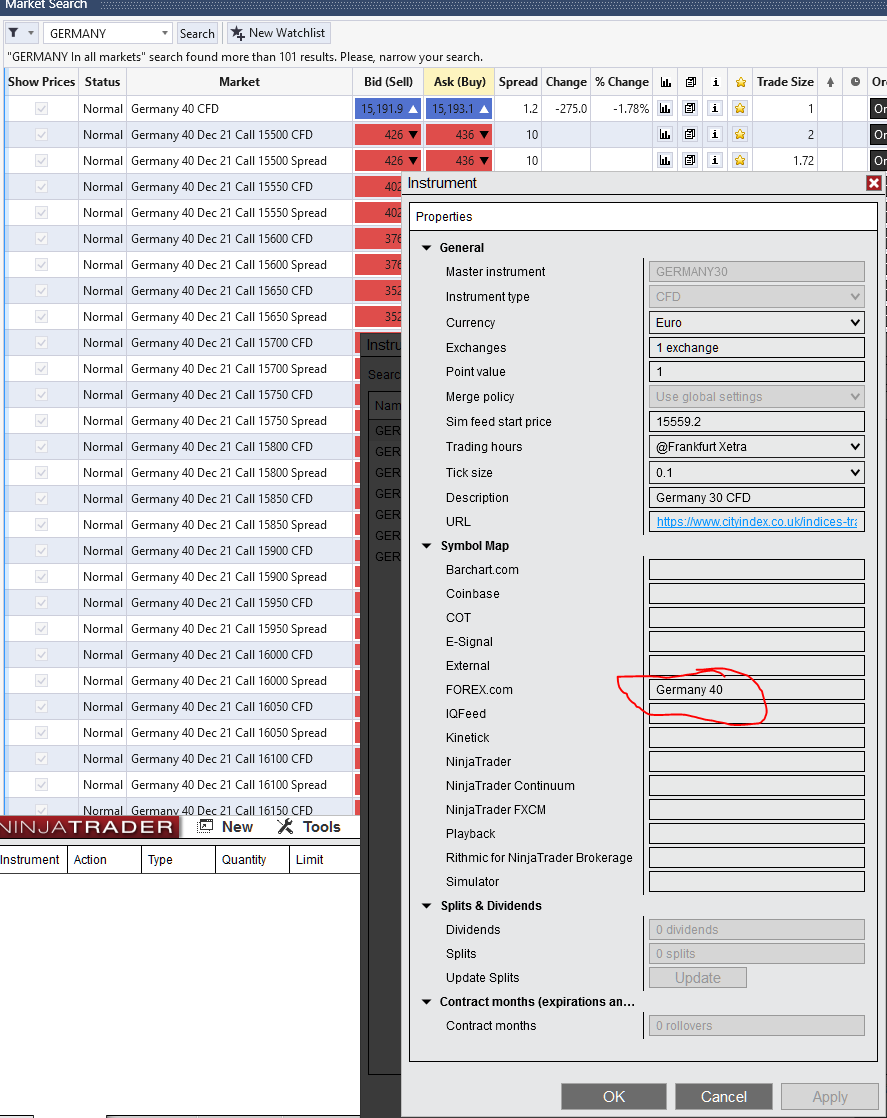
Task: Click the clock column header icon
Action: coord(855,82)
